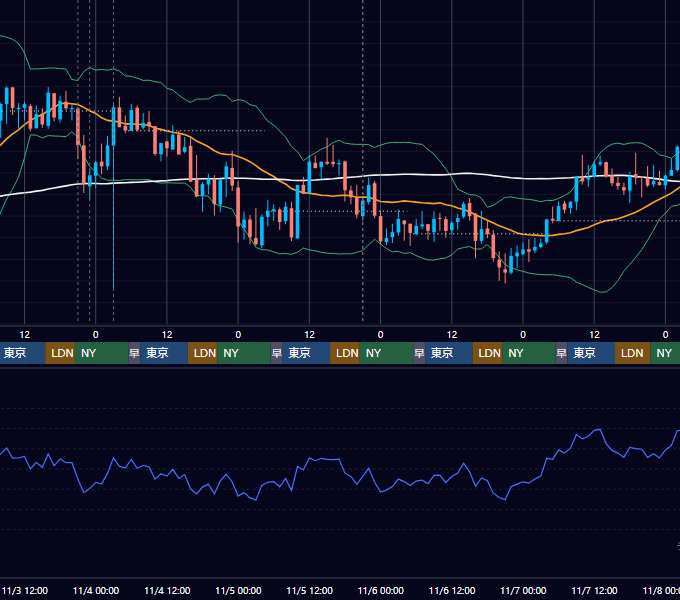Select the LDN block just before 11/5 00:00

(203, 353)
